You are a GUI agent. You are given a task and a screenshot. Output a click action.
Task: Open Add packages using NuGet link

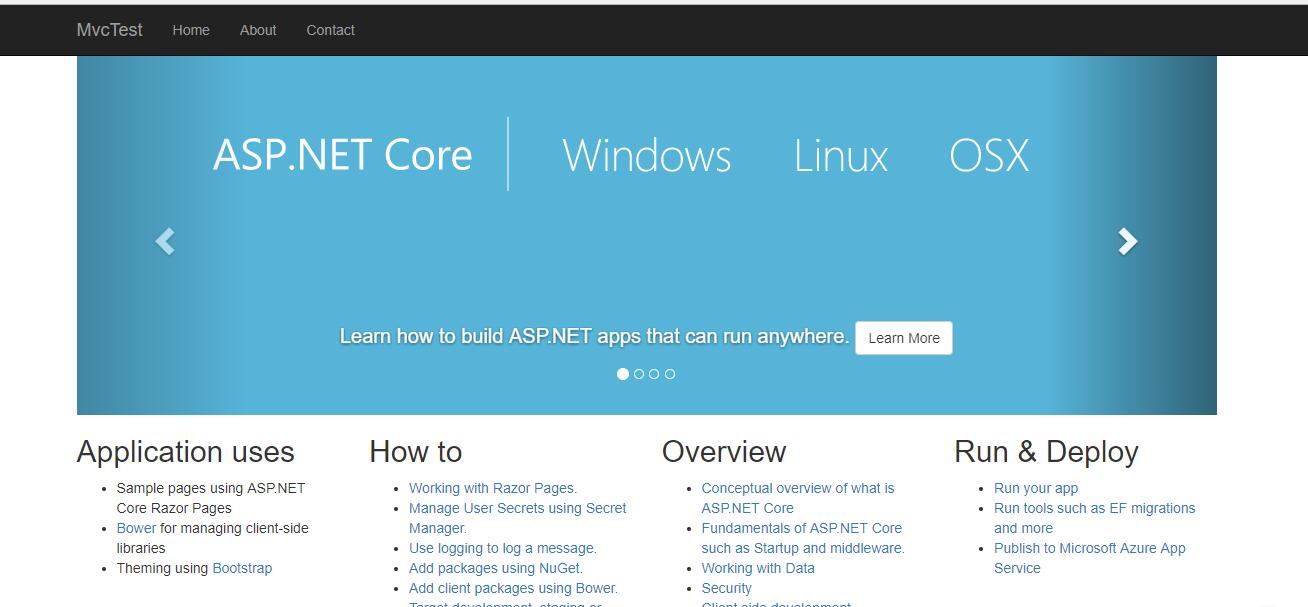click(495, 568)
